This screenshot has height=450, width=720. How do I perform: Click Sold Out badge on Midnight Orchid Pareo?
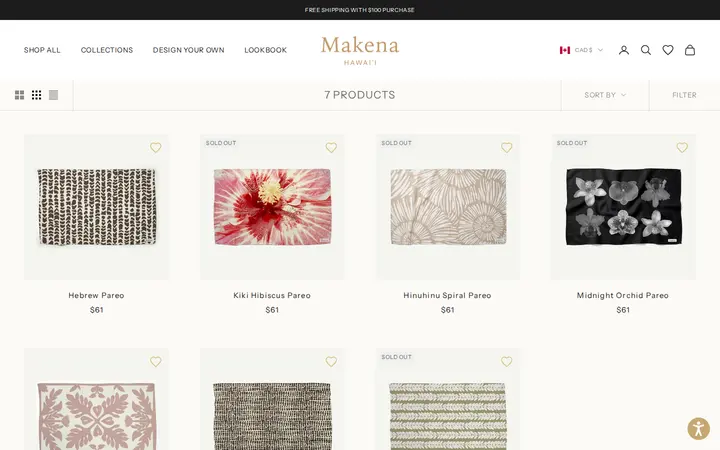tap(572, 143)
